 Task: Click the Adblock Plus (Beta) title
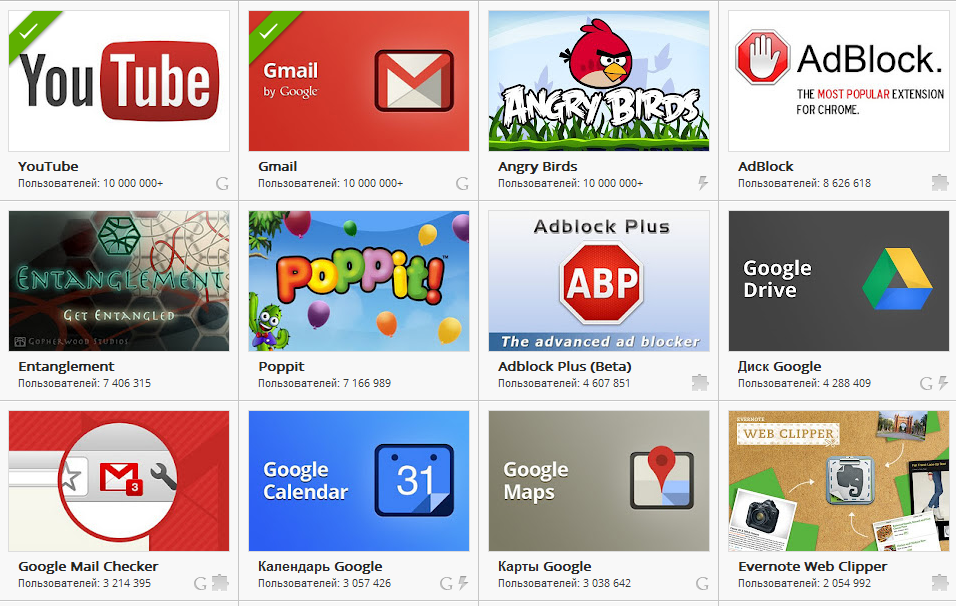click(x=565, y=366)
